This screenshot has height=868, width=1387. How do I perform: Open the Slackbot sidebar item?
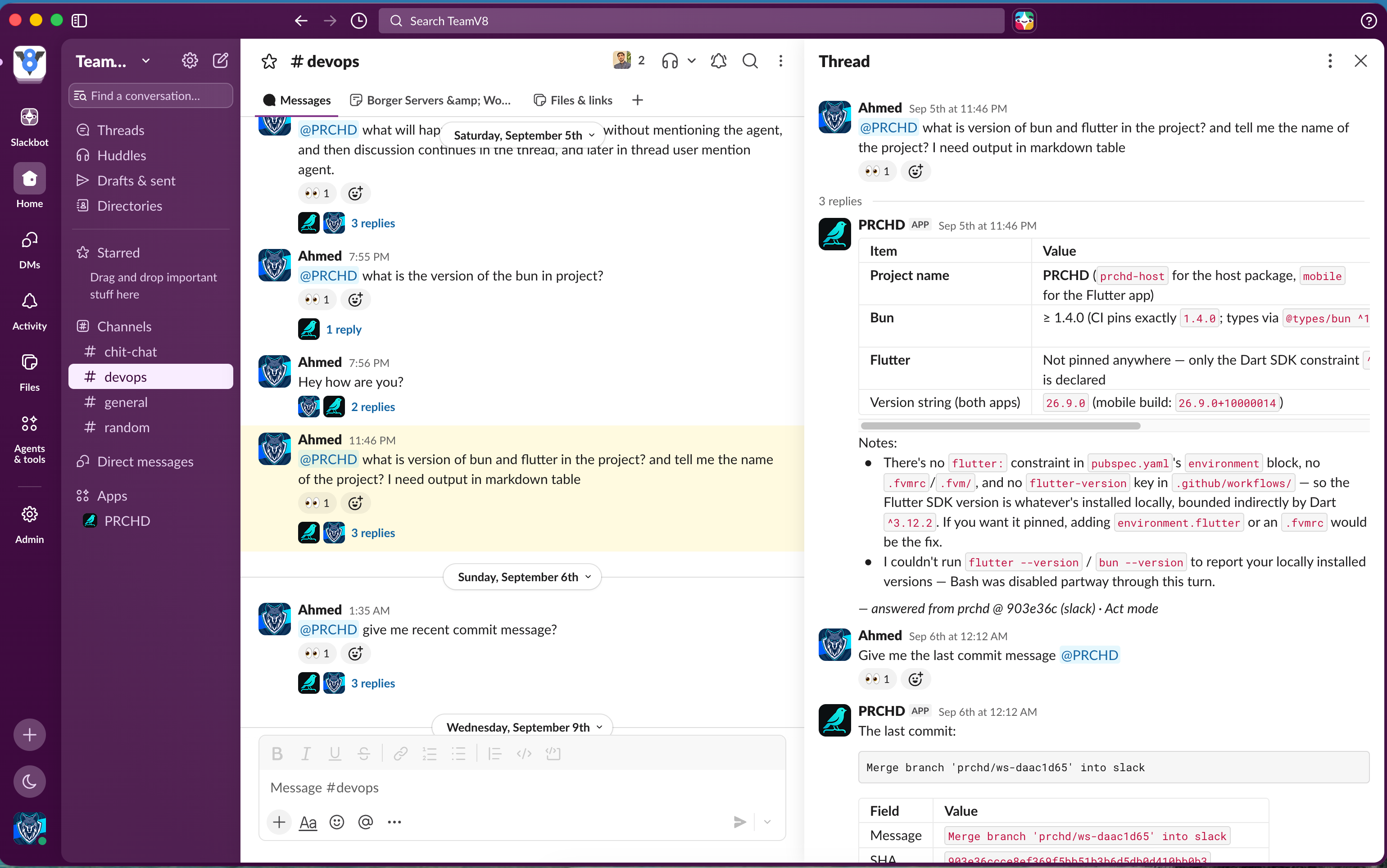(29, 127)
